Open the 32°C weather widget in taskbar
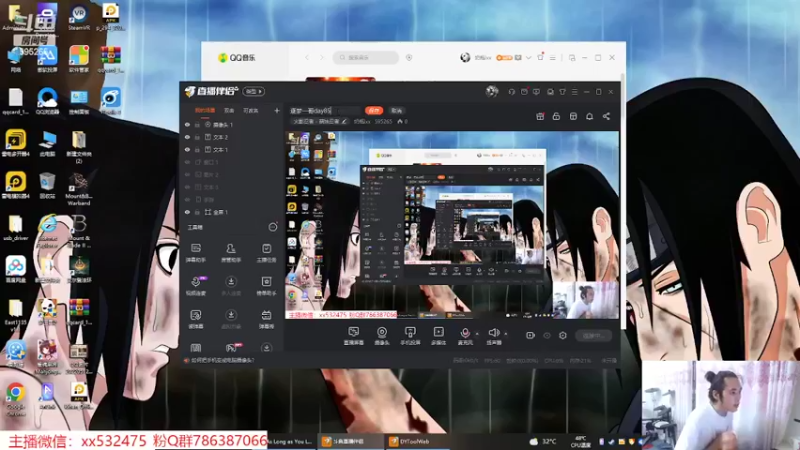The image size is (800, 450). (543, 441)
